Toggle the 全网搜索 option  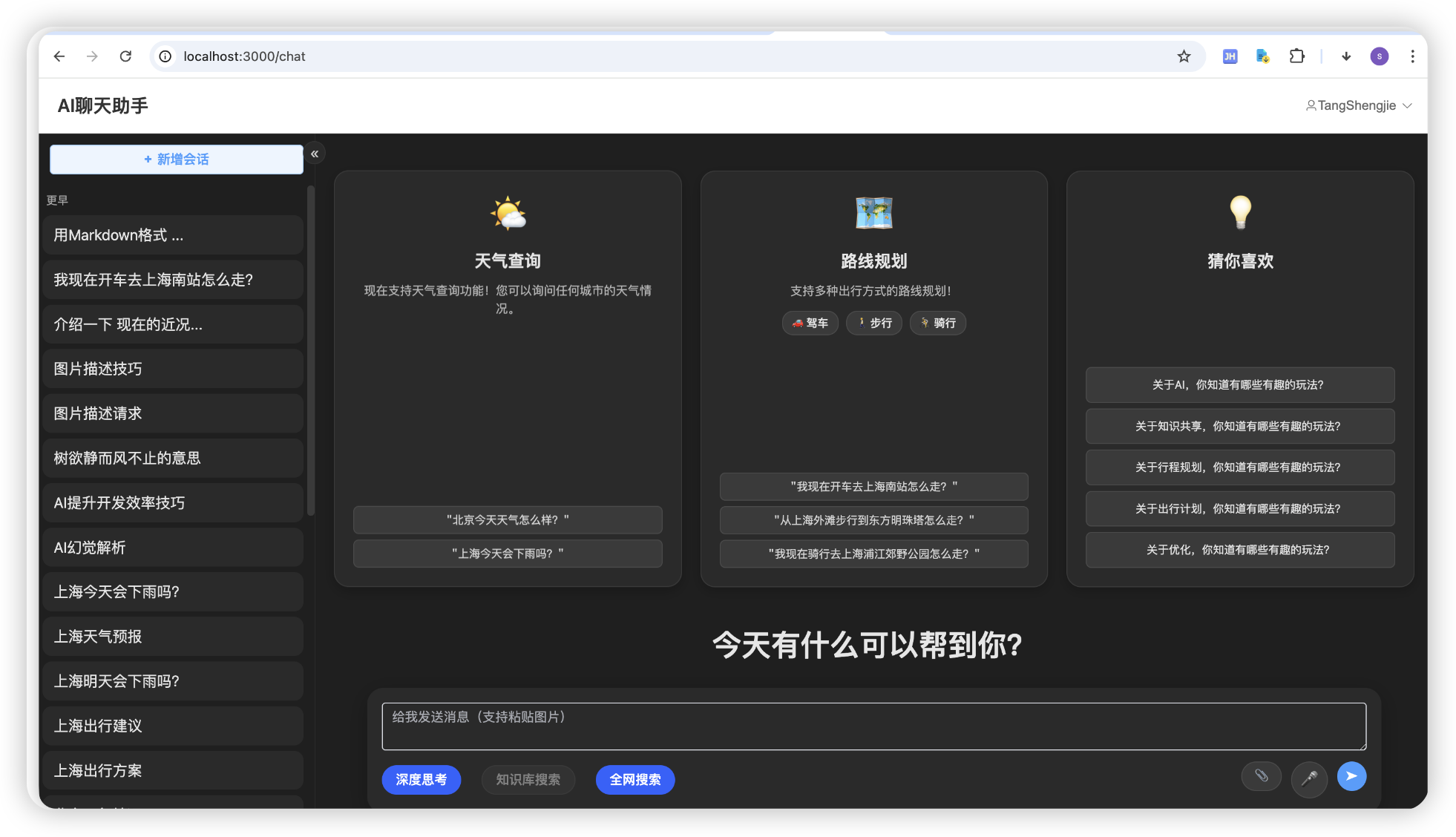(634, 780)
